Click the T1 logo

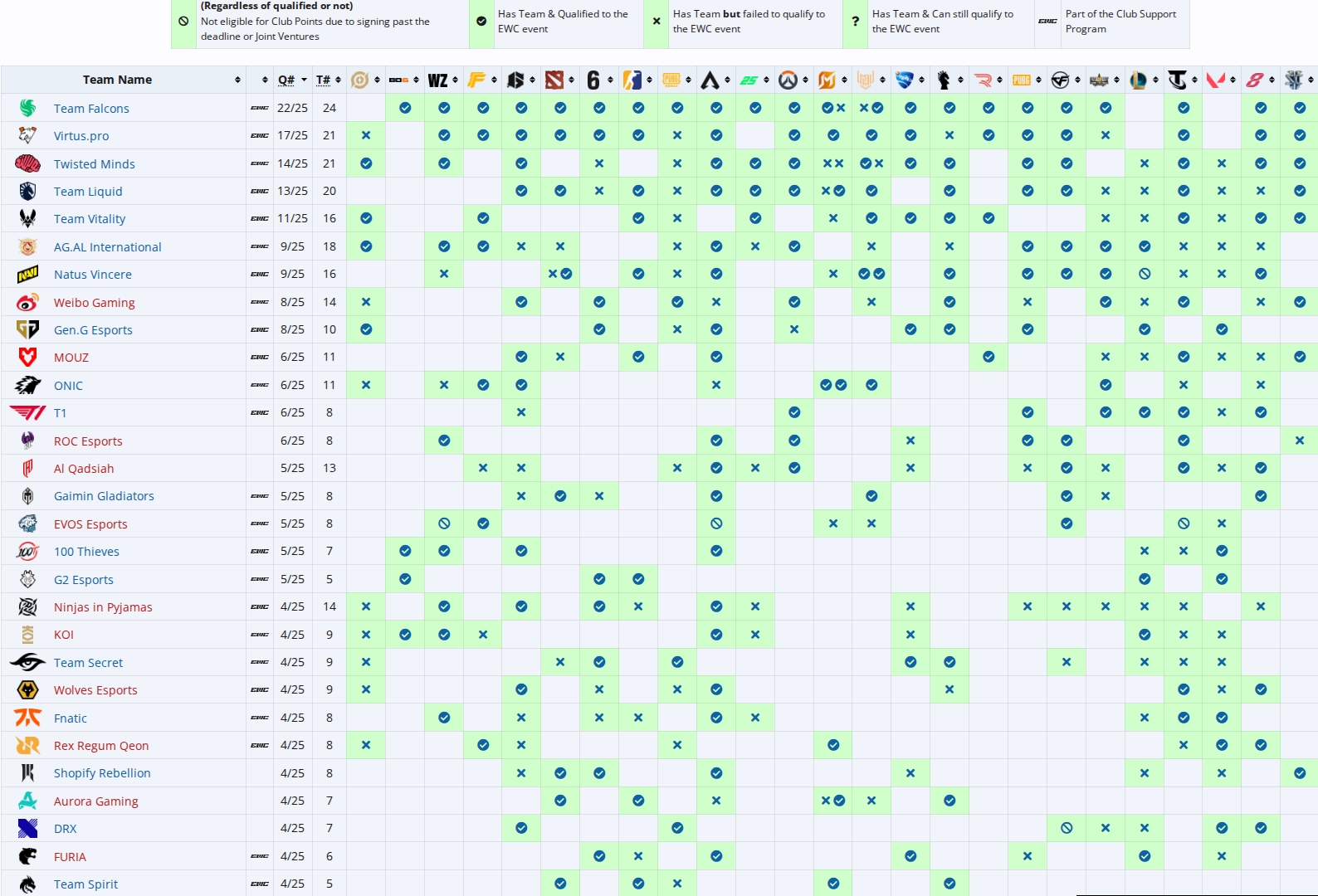(x=27, y=412)
